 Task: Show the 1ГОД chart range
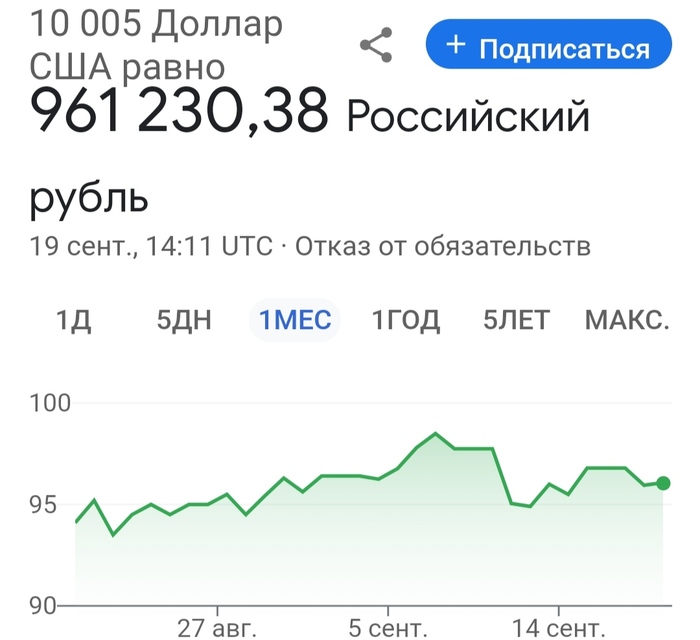pos(406,321)
